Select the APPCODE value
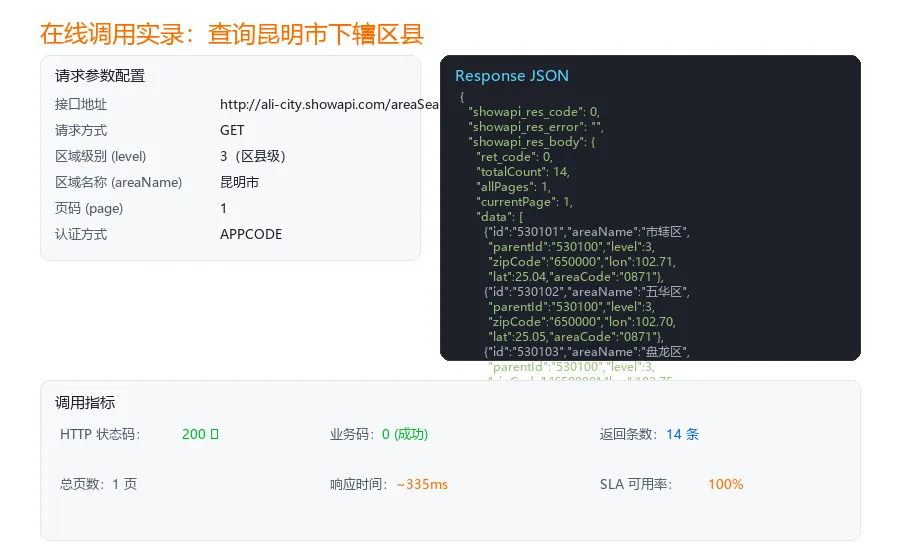900x560 pixels. 251,234
